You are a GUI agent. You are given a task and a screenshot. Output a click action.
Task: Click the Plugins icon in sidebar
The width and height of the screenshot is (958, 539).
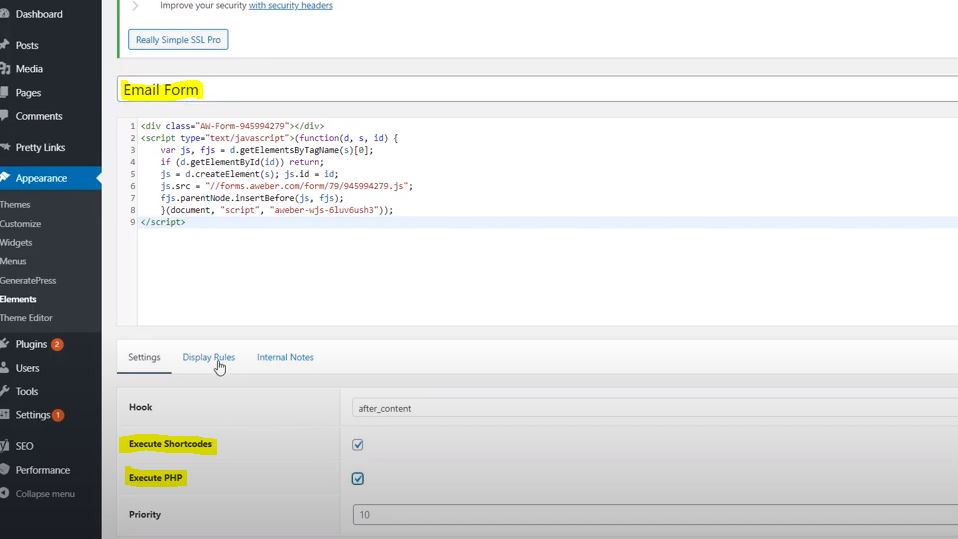coord(4,344)
